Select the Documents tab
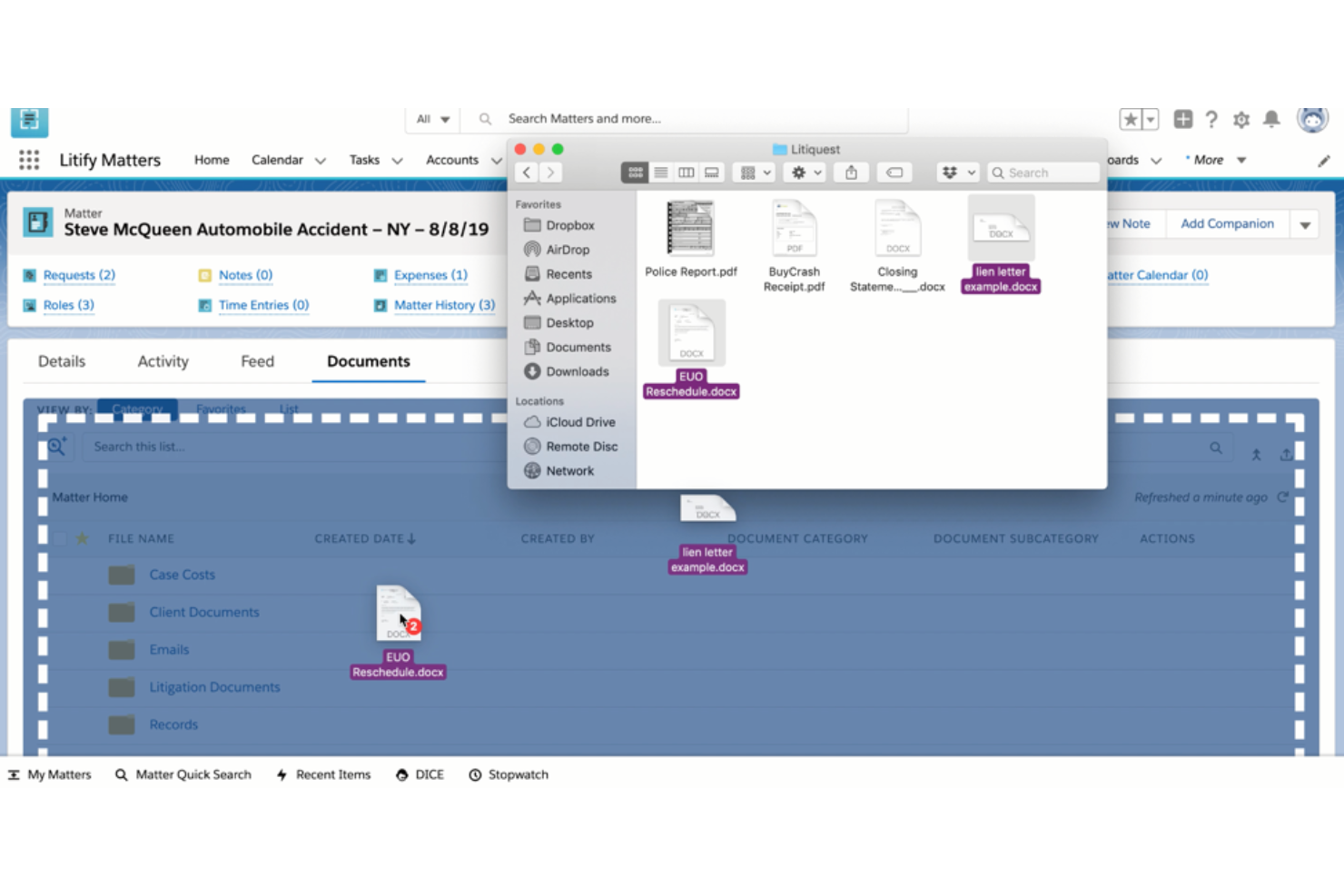Screen dimensions: 1344x896 pyautogui.click(x=369, y=361)
